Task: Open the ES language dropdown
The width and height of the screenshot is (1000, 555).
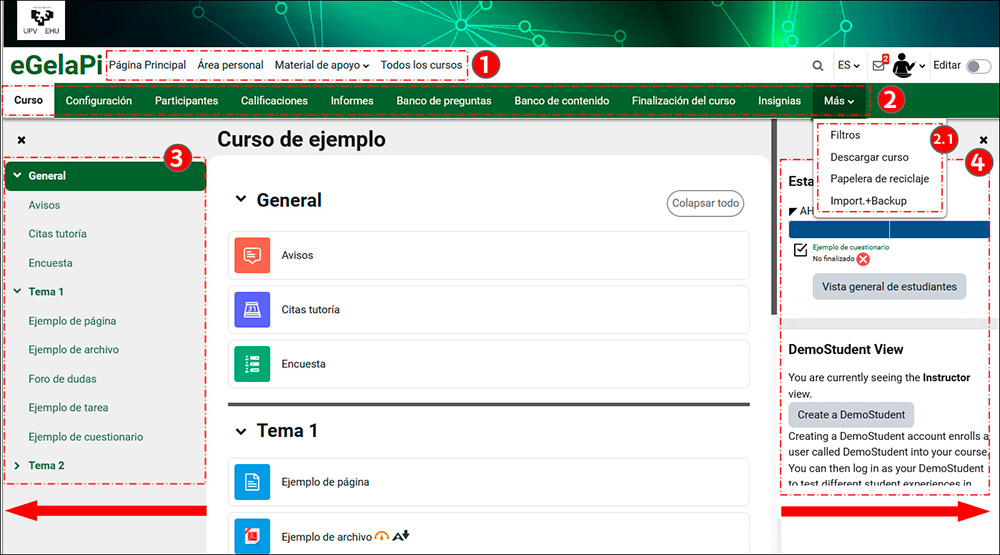Action: pyautogui.click(x=849, y=66)
